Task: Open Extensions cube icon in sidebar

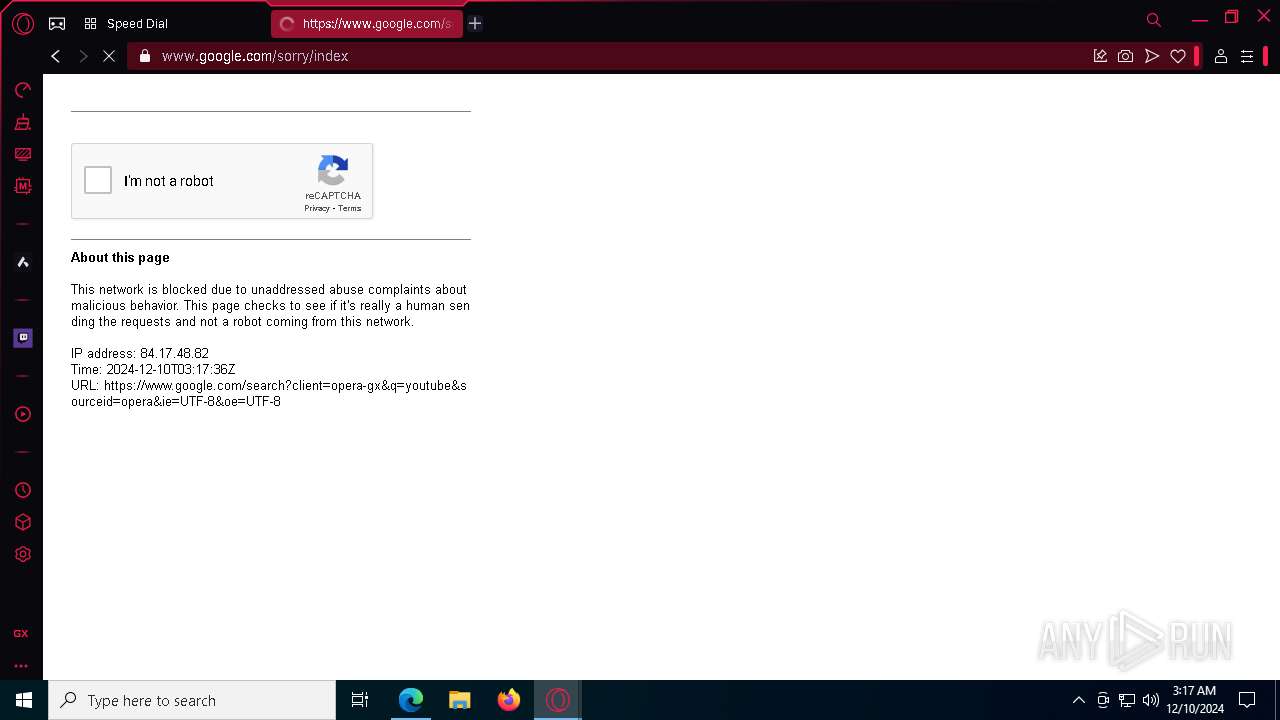Action: [x=22, y=522]
